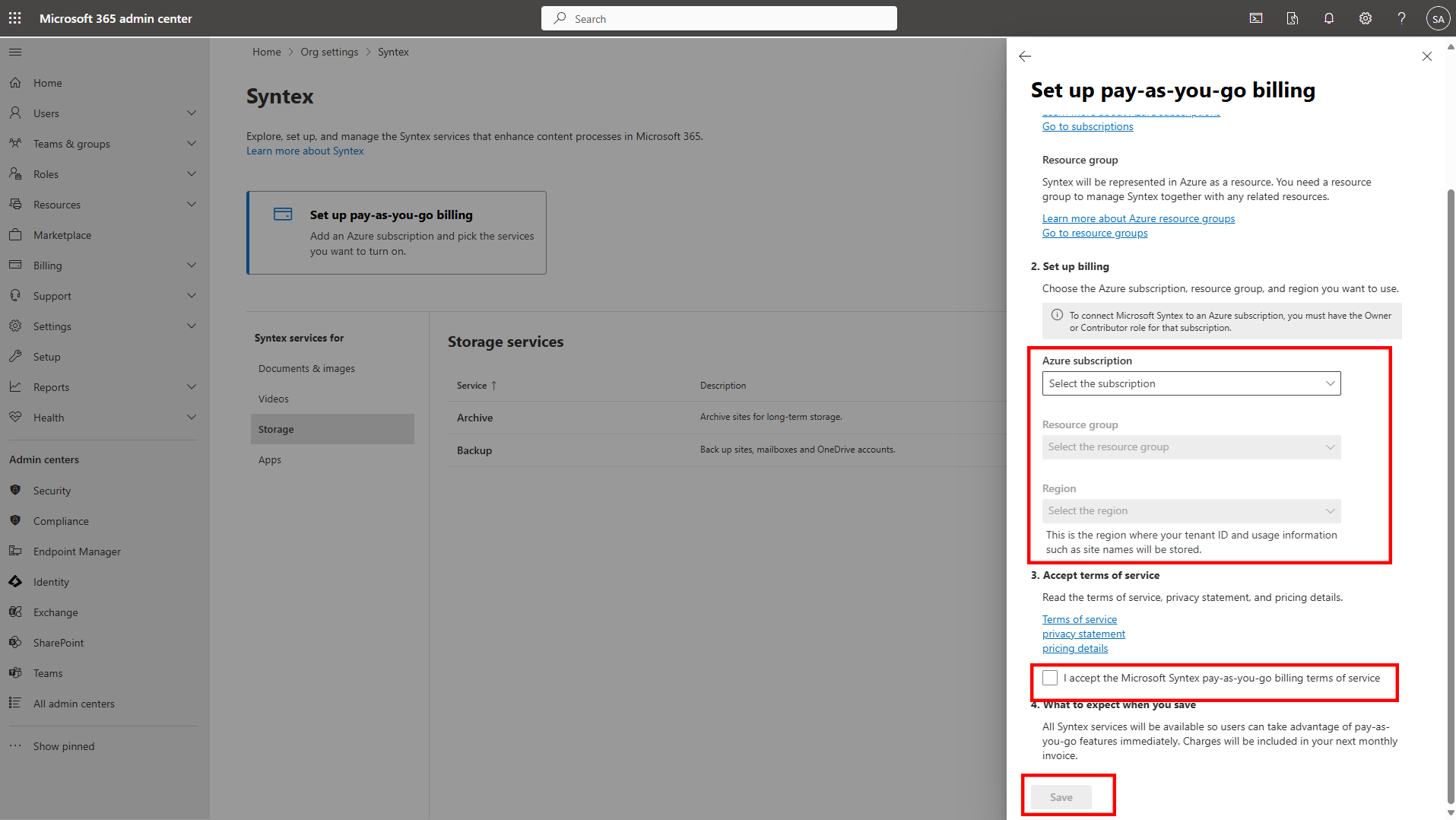The width and height of the screenshot is (1456, 820).
Task: Save the pay-as-you-go billing setup
Action: coord(1061,796)
